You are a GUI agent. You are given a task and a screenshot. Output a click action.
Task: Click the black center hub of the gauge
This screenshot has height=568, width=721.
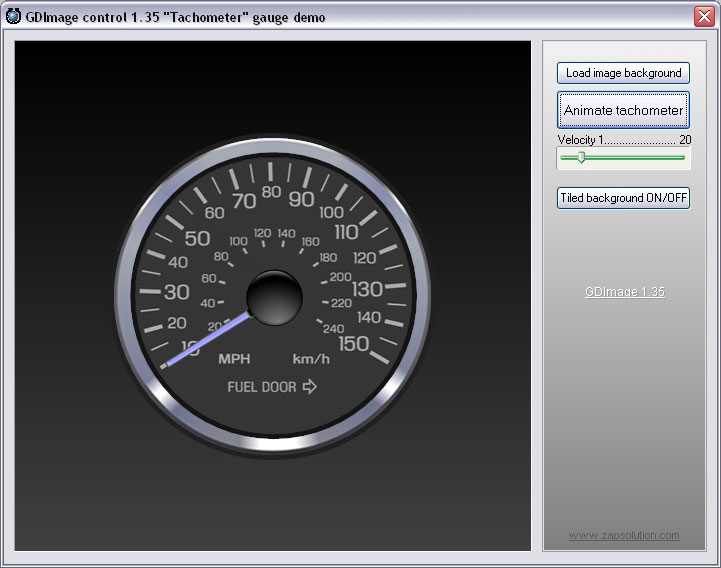click(x=273, y=297)
